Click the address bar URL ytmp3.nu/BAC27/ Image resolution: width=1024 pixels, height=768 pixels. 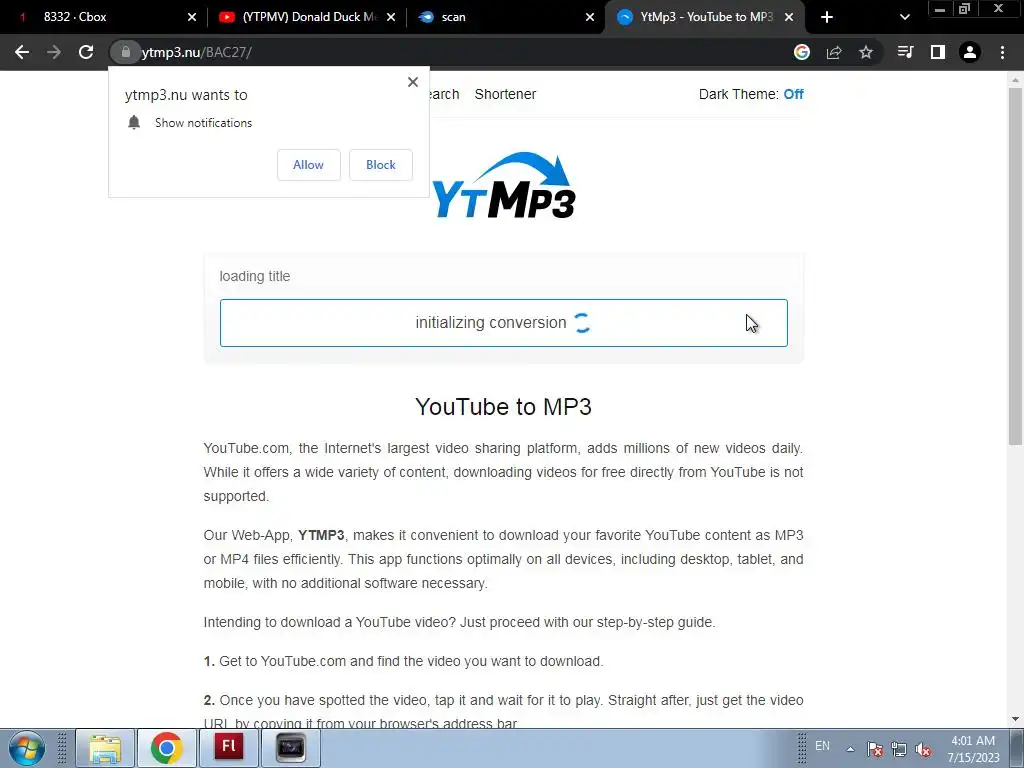pos(197,52)
